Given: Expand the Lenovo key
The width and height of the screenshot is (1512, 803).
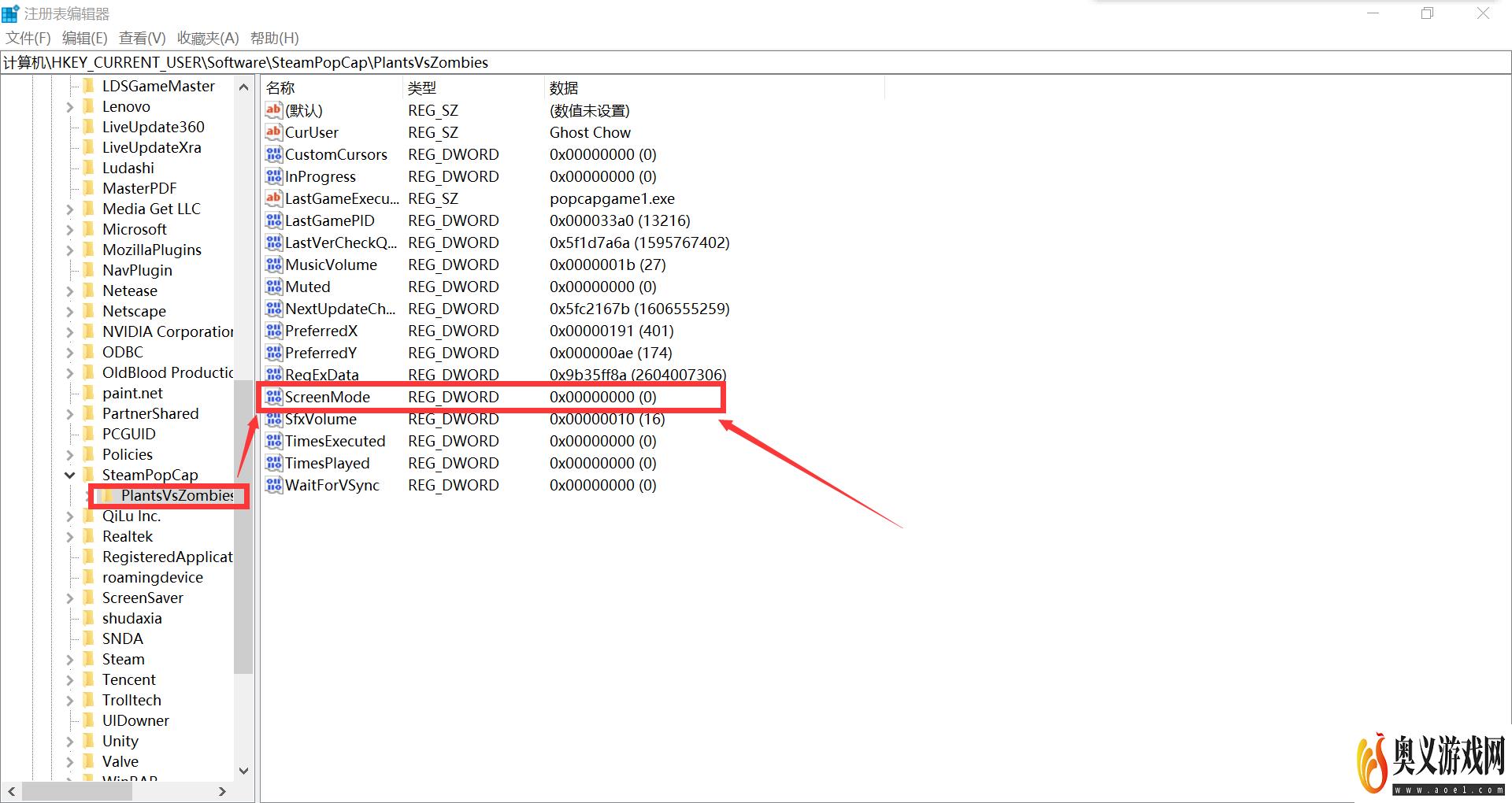Looking at the screenshot, I should point(69,106).
